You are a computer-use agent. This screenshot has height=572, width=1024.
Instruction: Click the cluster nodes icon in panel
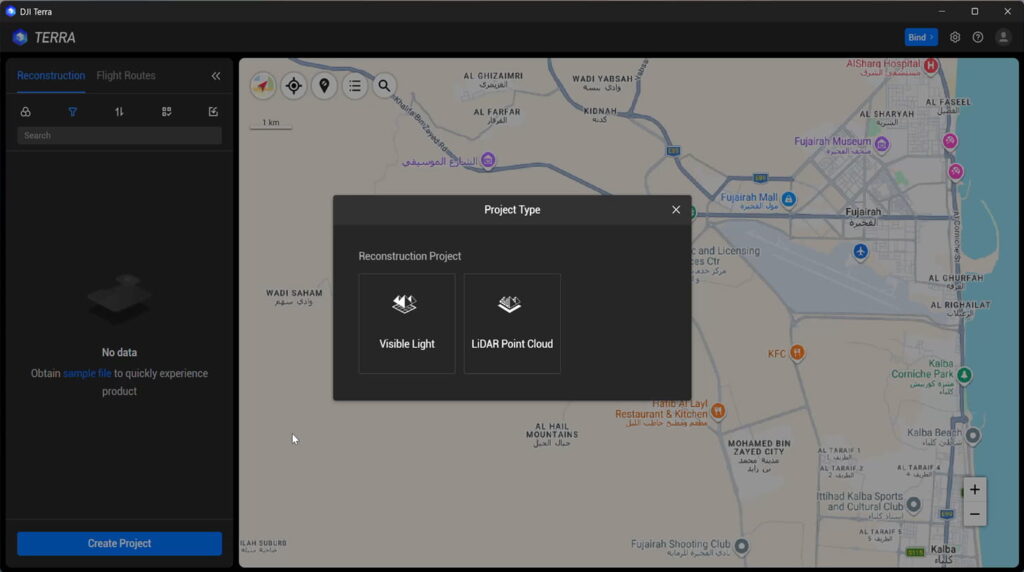[25, 112]
